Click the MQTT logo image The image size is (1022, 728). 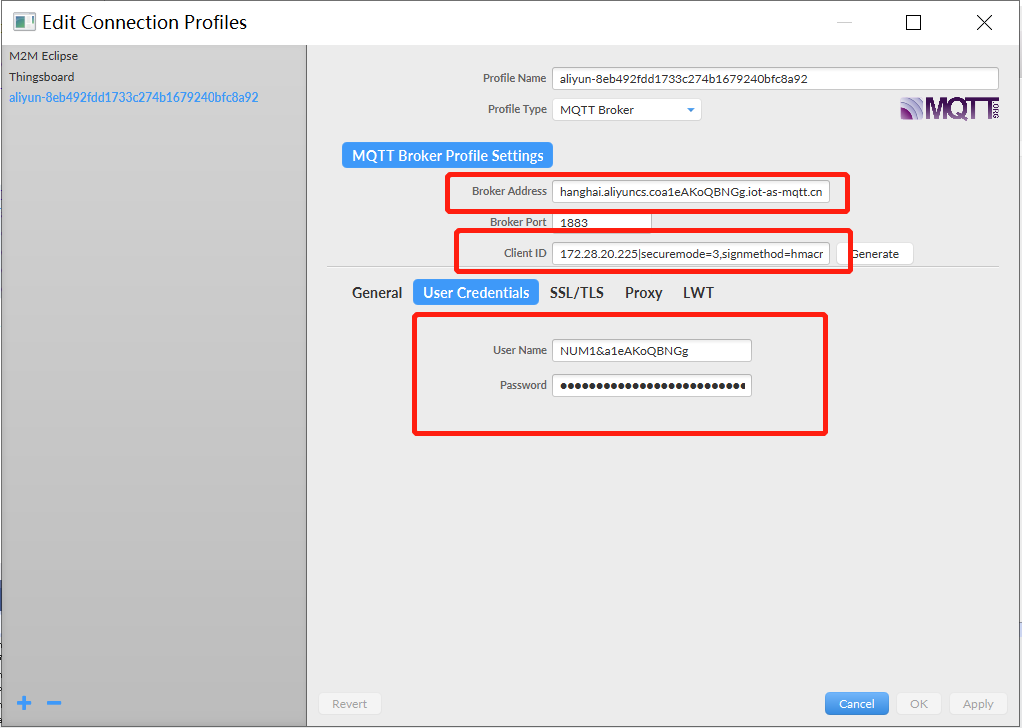click(x=949, y=108)
